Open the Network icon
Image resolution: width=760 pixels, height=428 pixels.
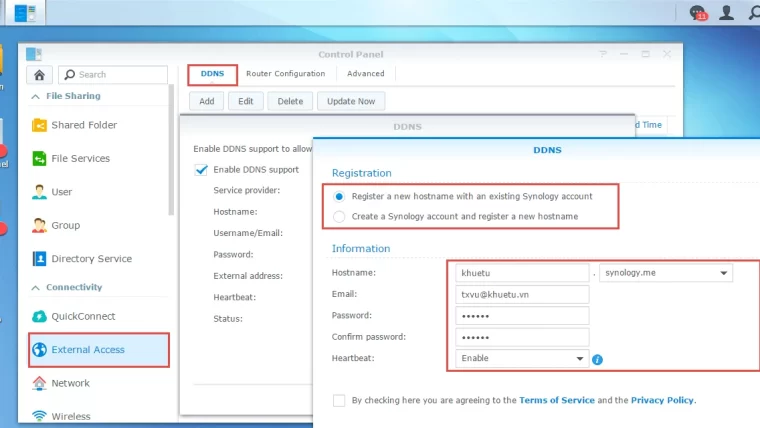(x=39, y=383)
